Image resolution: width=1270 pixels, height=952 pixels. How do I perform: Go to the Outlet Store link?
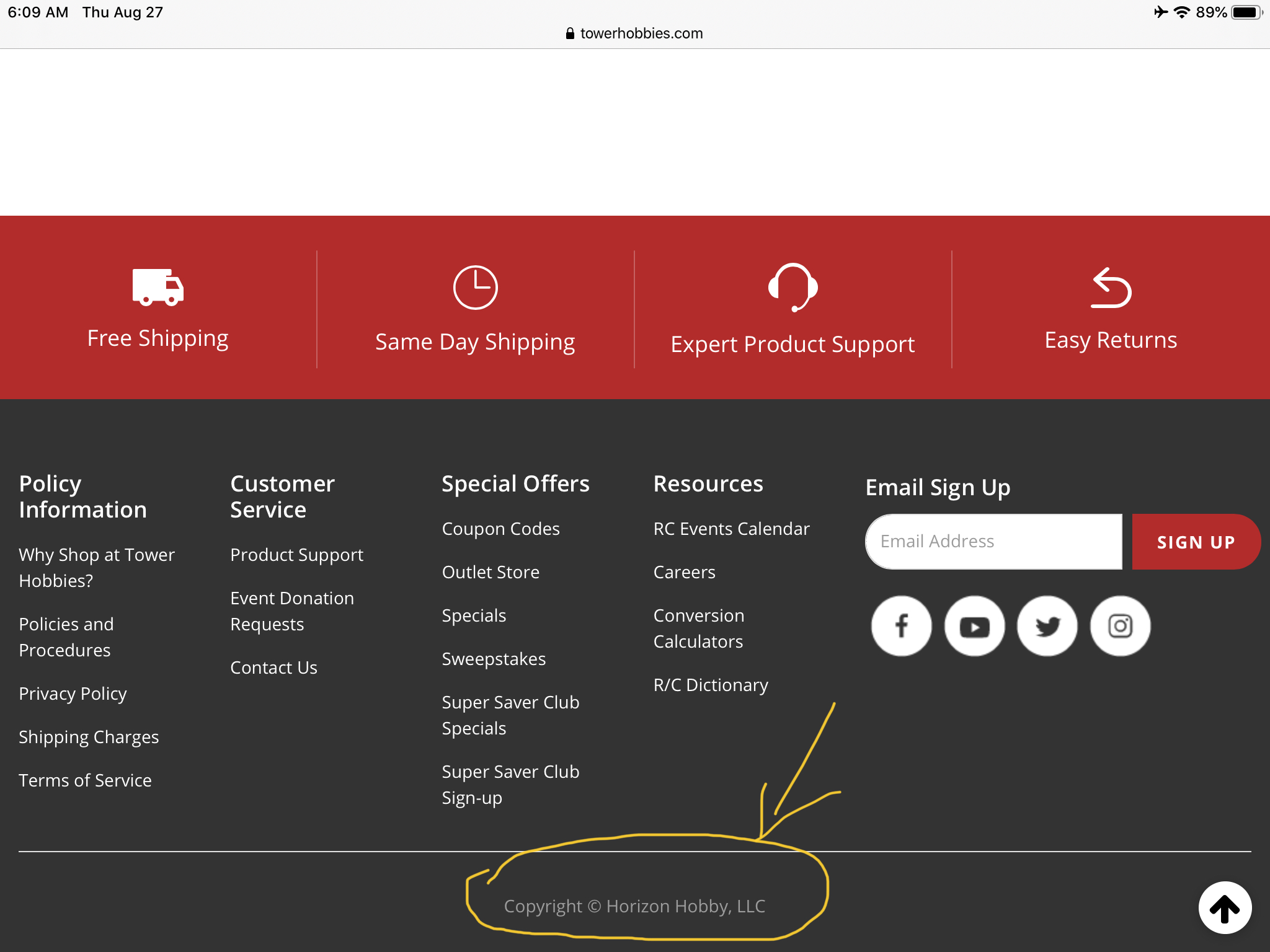[x=491, y=572]
